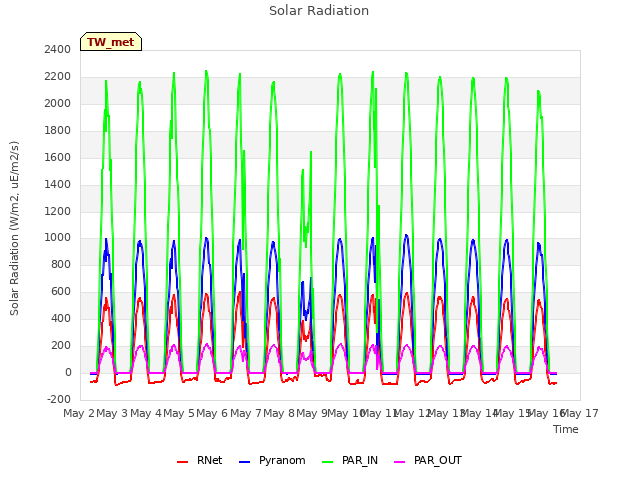
Task: Click the red RNet legend swatch
Action: 182,462
